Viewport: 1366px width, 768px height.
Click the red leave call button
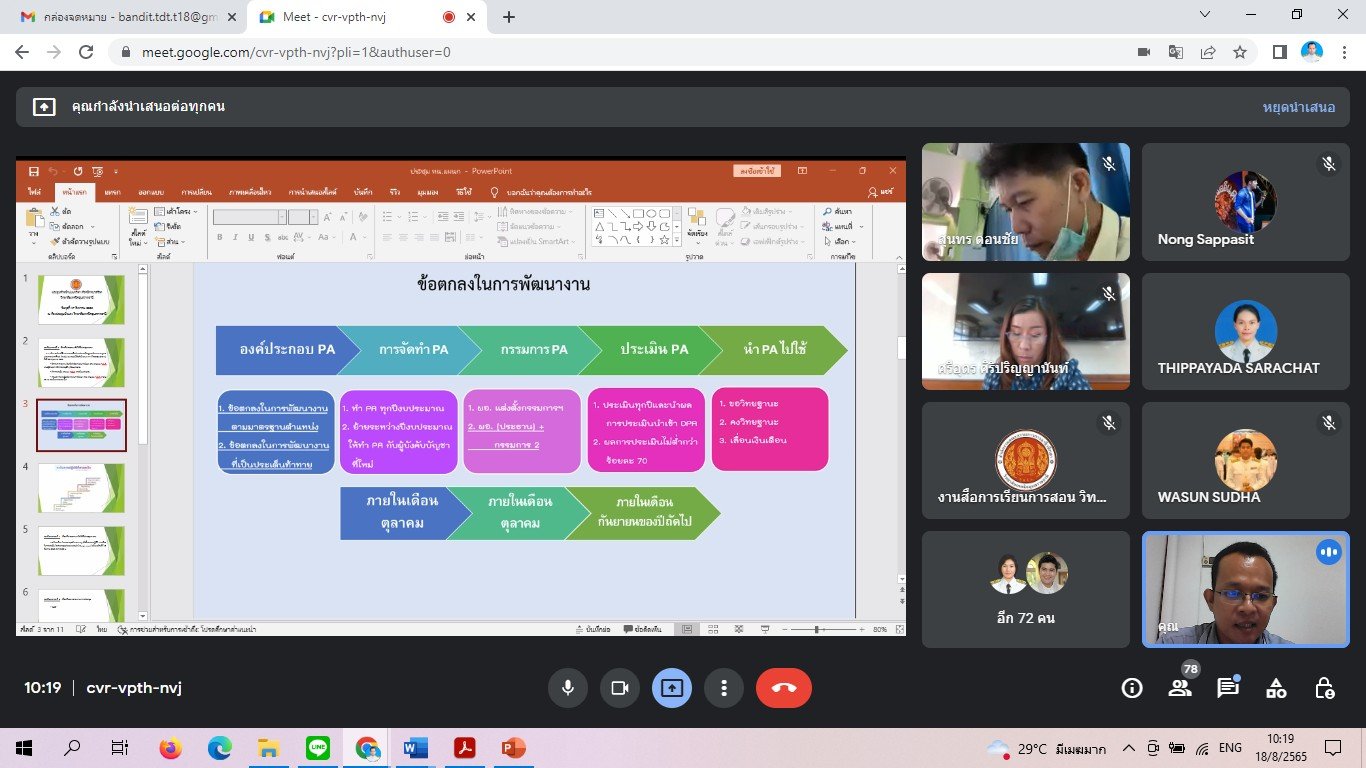click(x=783, y=688)
